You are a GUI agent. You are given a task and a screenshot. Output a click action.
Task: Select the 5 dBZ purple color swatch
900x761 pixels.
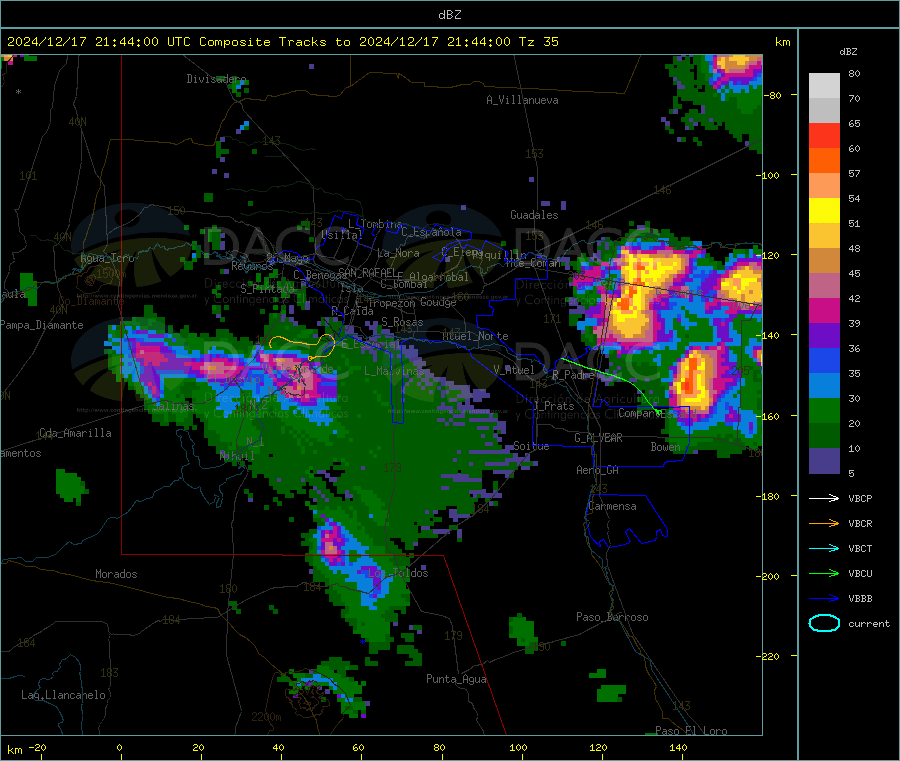[824, 461]
